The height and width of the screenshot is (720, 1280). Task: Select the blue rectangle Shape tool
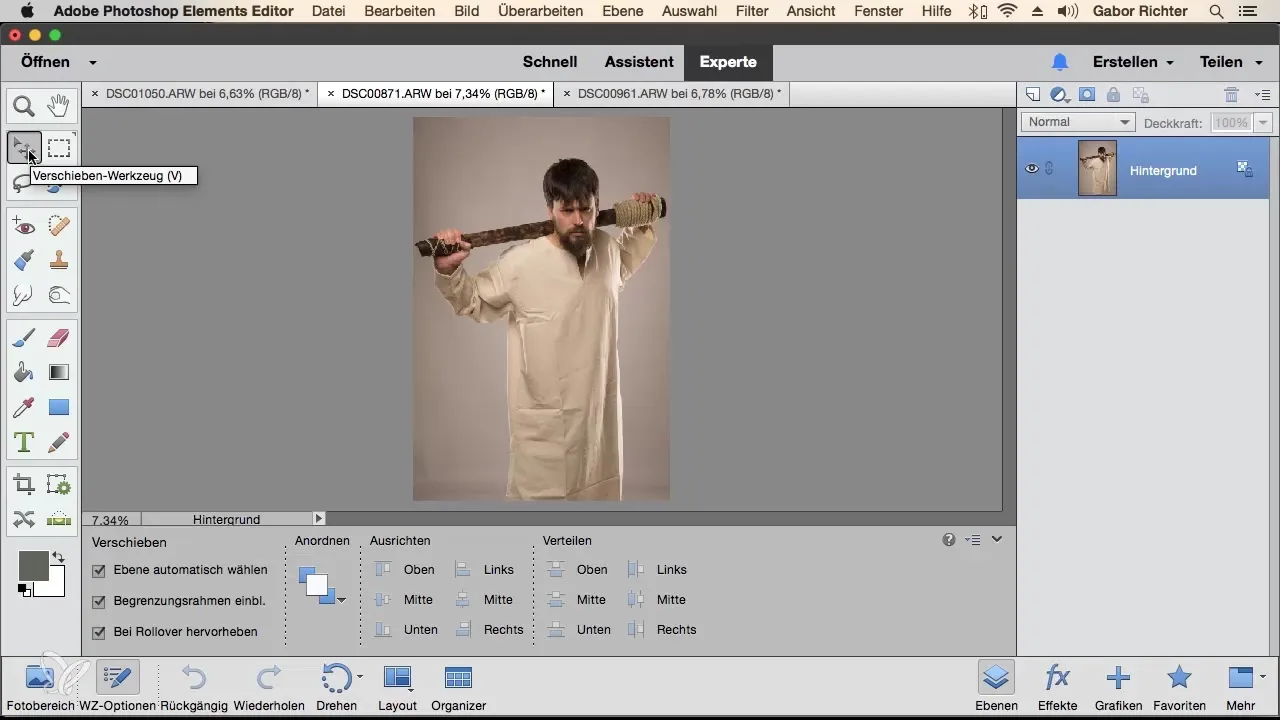[x=59, y=407]
